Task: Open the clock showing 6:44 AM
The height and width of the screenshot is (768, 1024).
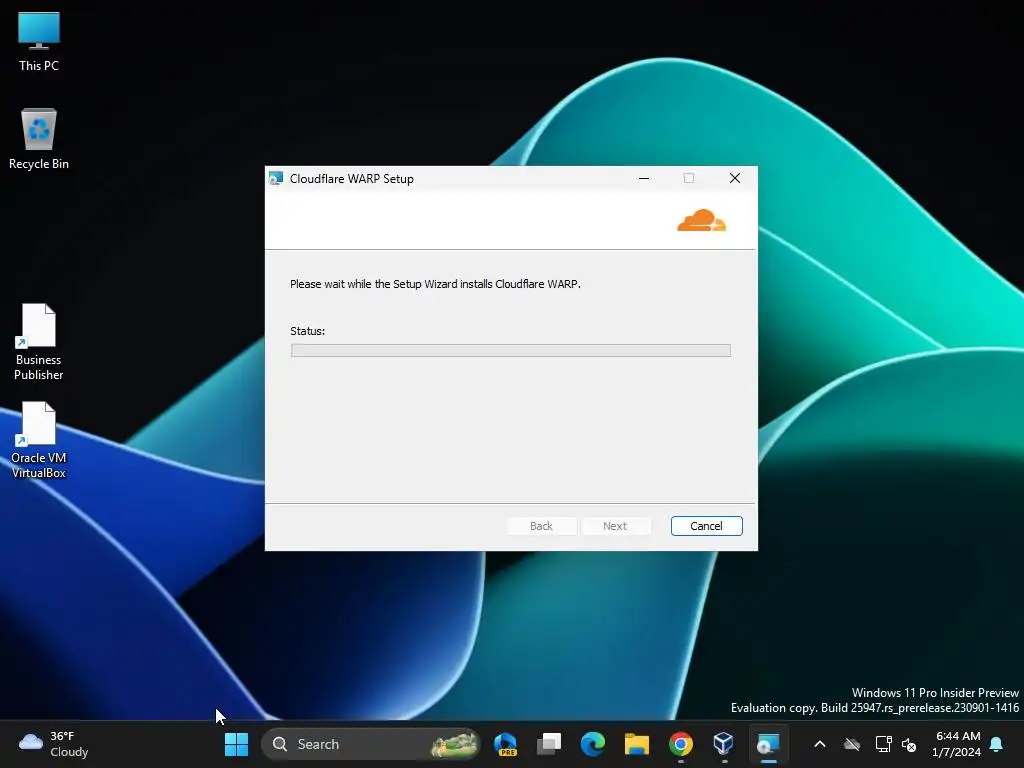Action: (x=957, y=744)
